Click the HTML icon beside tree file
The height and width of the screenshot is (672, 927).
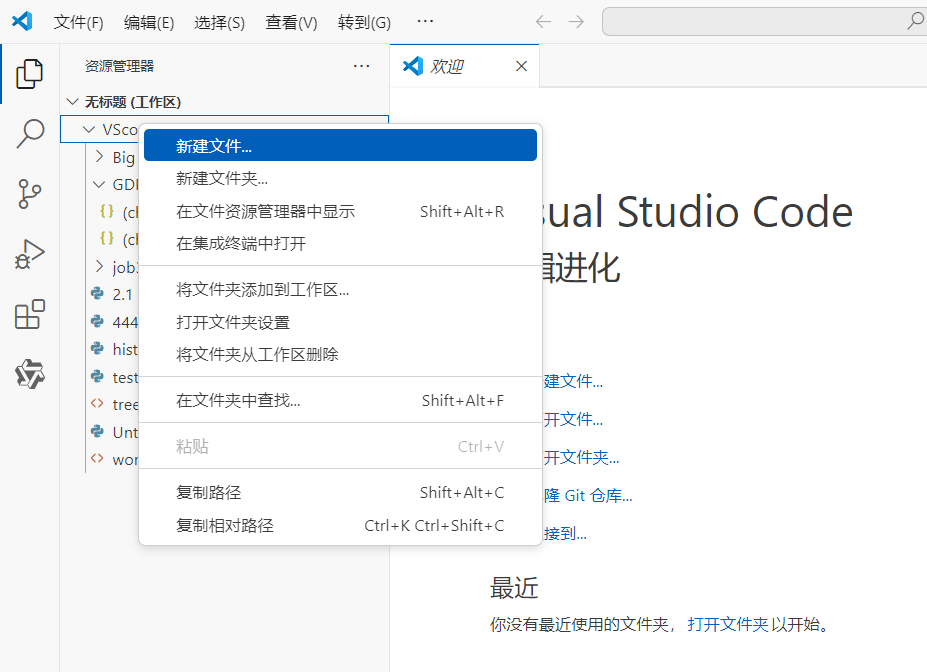98,404
